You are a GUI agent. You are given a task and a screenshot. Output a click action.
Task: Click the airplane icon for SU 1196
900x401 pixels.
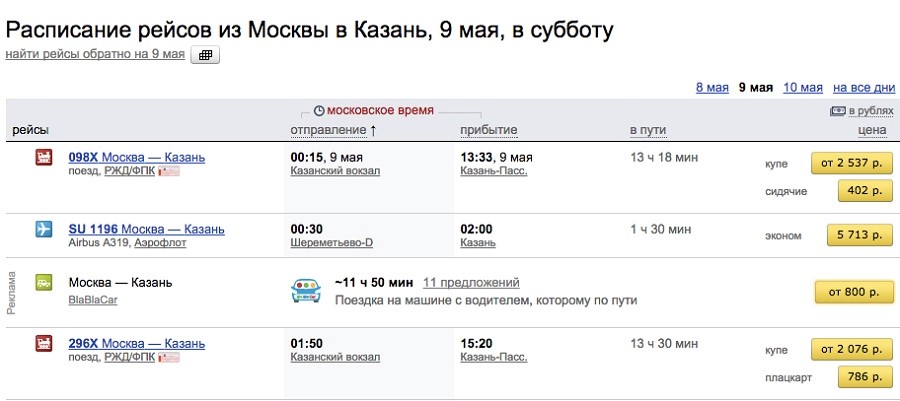click(x=43, y=231)
